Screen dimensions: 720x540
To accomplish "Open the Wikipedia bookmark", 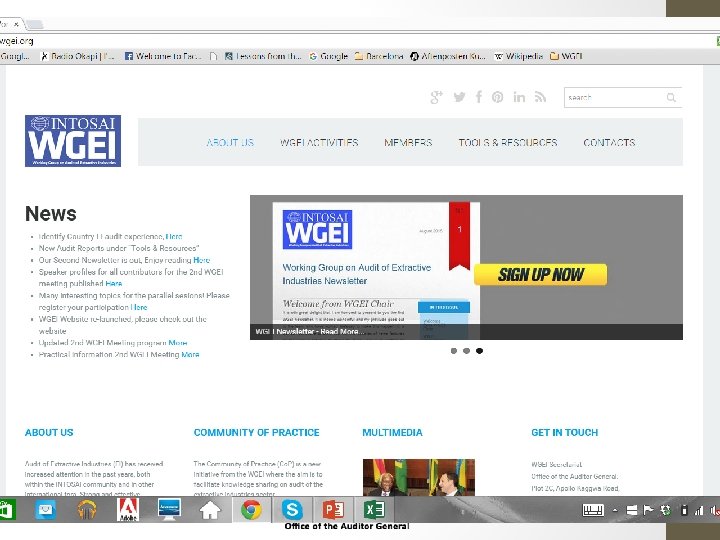I will pyautogui.click(x=518, y=56).
